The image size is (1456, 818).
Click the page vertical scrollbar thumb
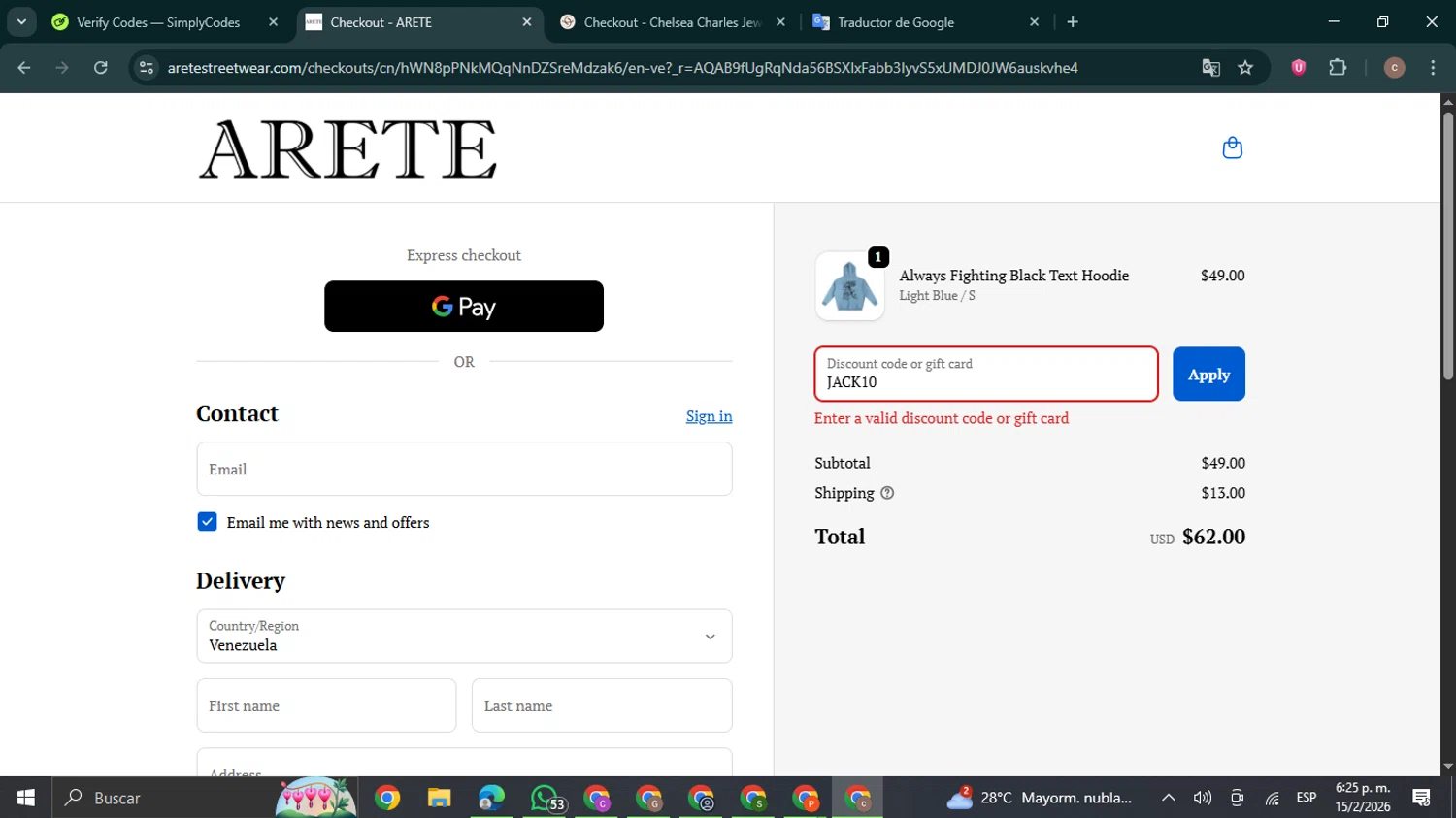[x=1447, y=245]
